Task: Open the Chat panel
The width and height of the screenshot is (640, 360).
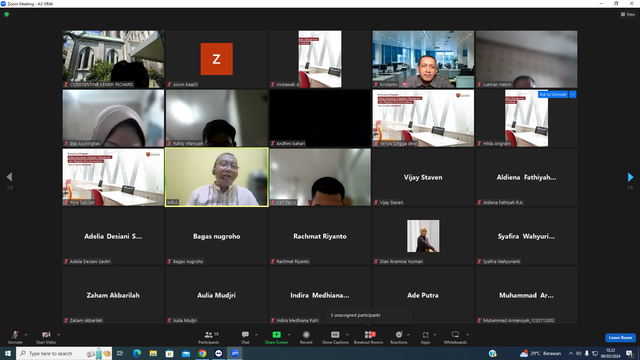Action: (245, 337)
